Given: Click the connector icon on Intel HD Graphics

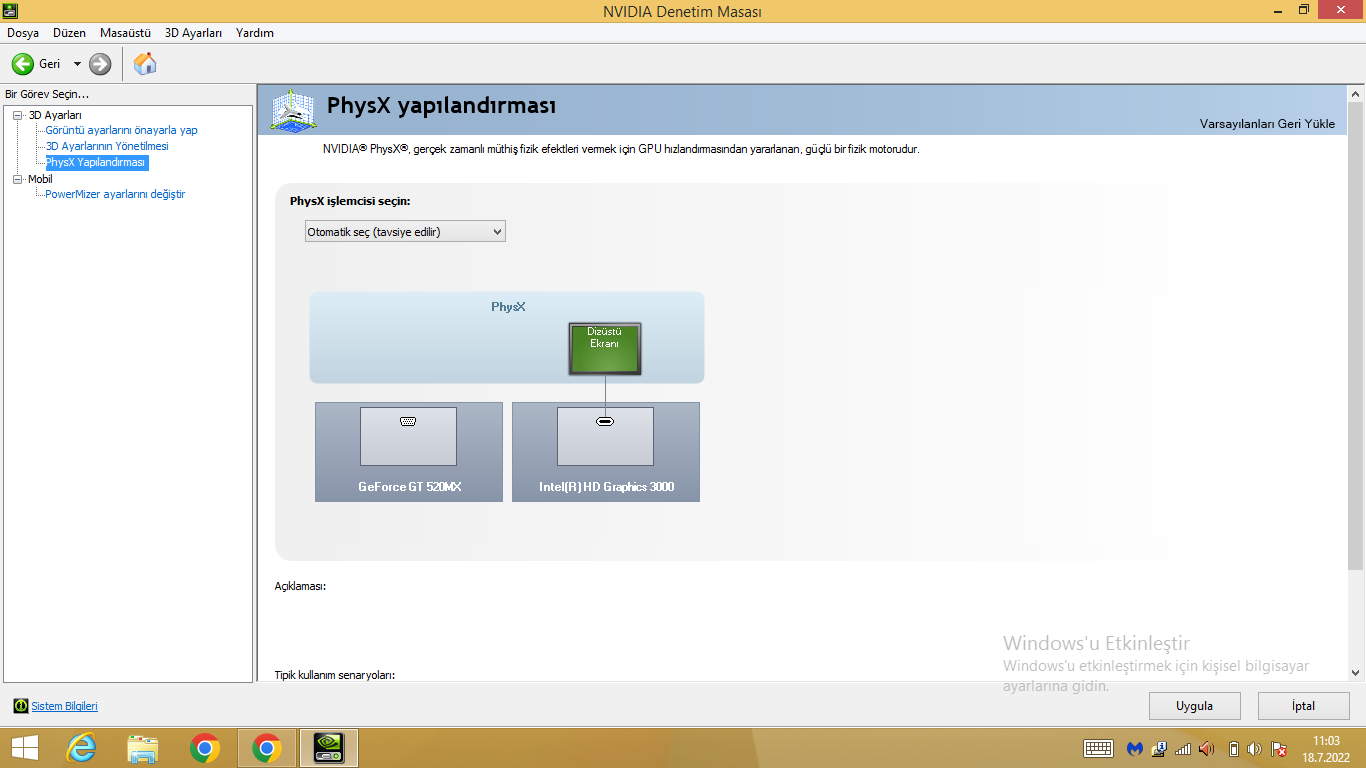Looking at the screenshot, I should [x=605, y=421].
